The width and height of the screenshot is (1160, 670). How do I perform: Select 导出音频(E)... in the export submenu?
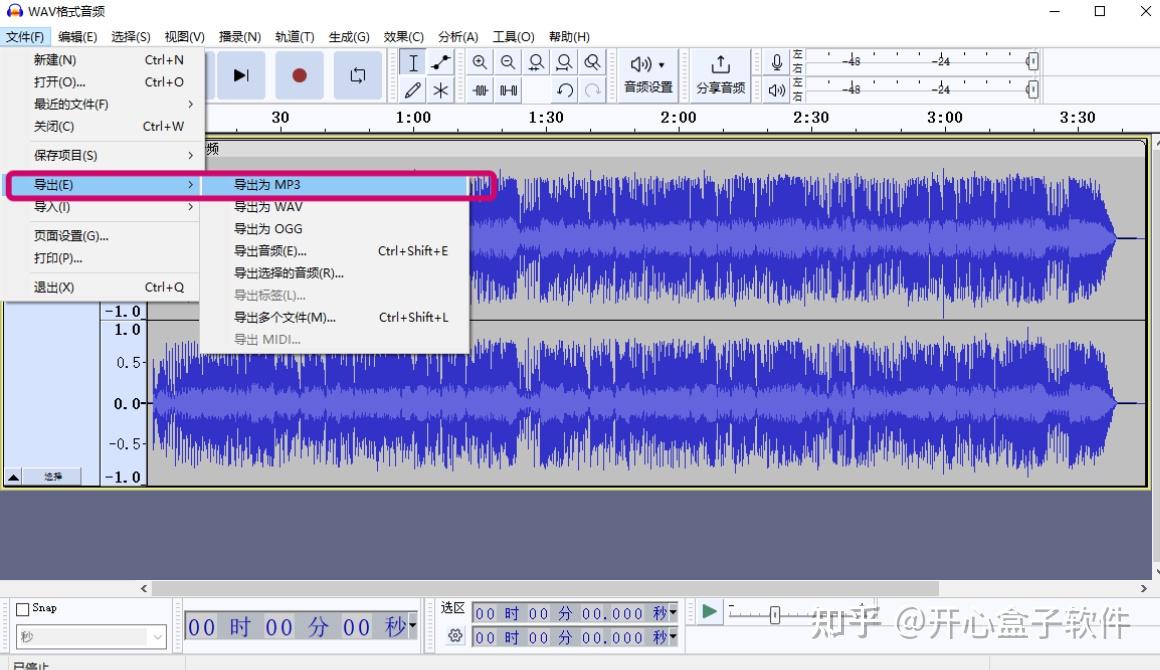pyautogui.click(x=334, y=251)
